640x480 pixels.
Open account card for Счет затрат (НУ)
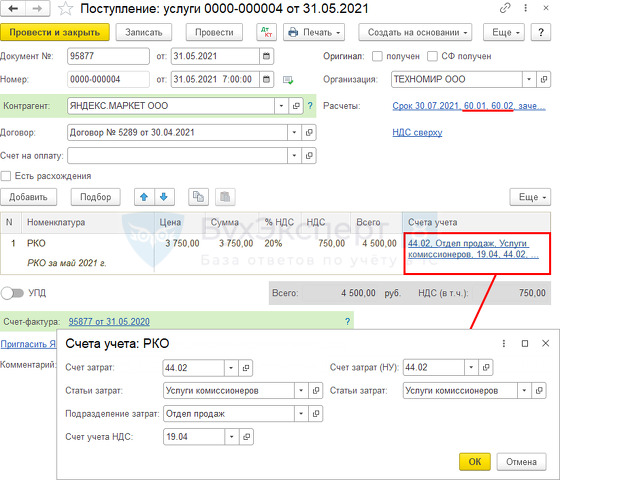pyautogui.click(x=486, y=368)
